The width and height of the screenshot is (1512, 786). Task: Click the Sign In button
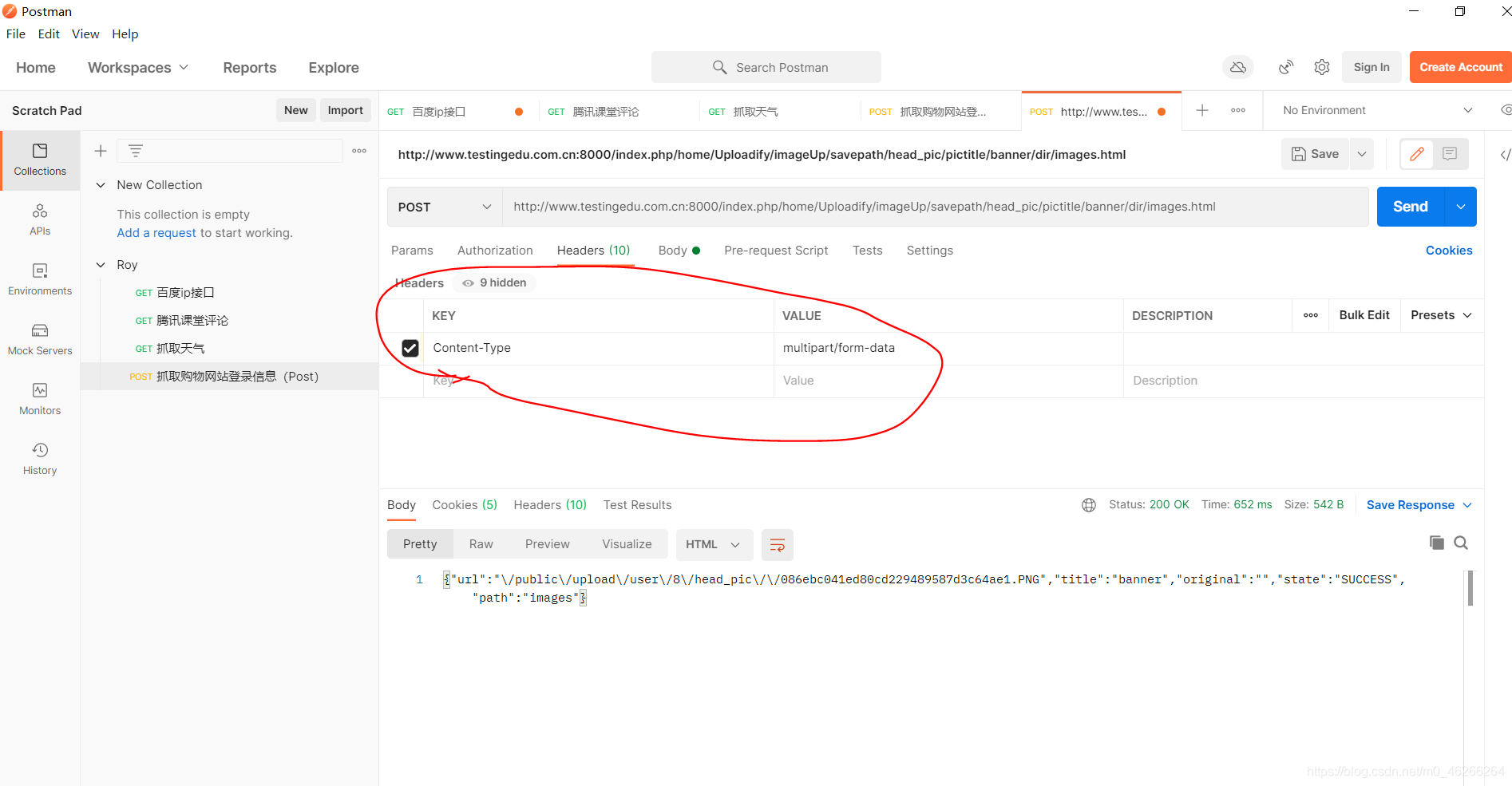tap(1371, 68)
